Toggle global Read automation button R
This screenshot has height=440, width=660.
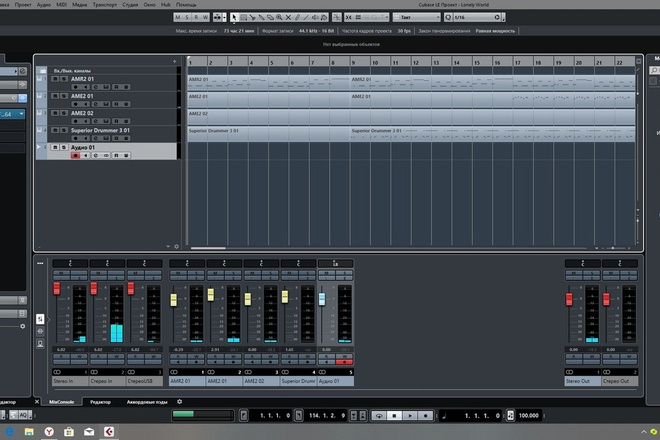196,17
